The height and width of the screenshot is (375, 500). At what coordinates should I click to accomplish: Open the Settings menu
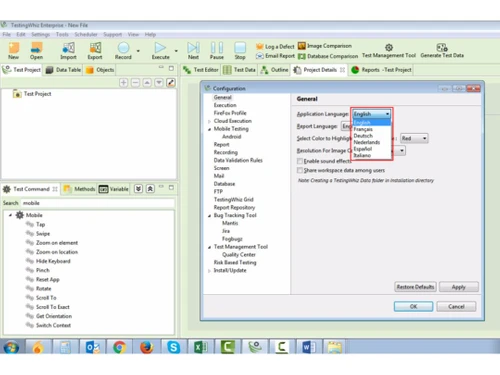click(x=40, y=34)
